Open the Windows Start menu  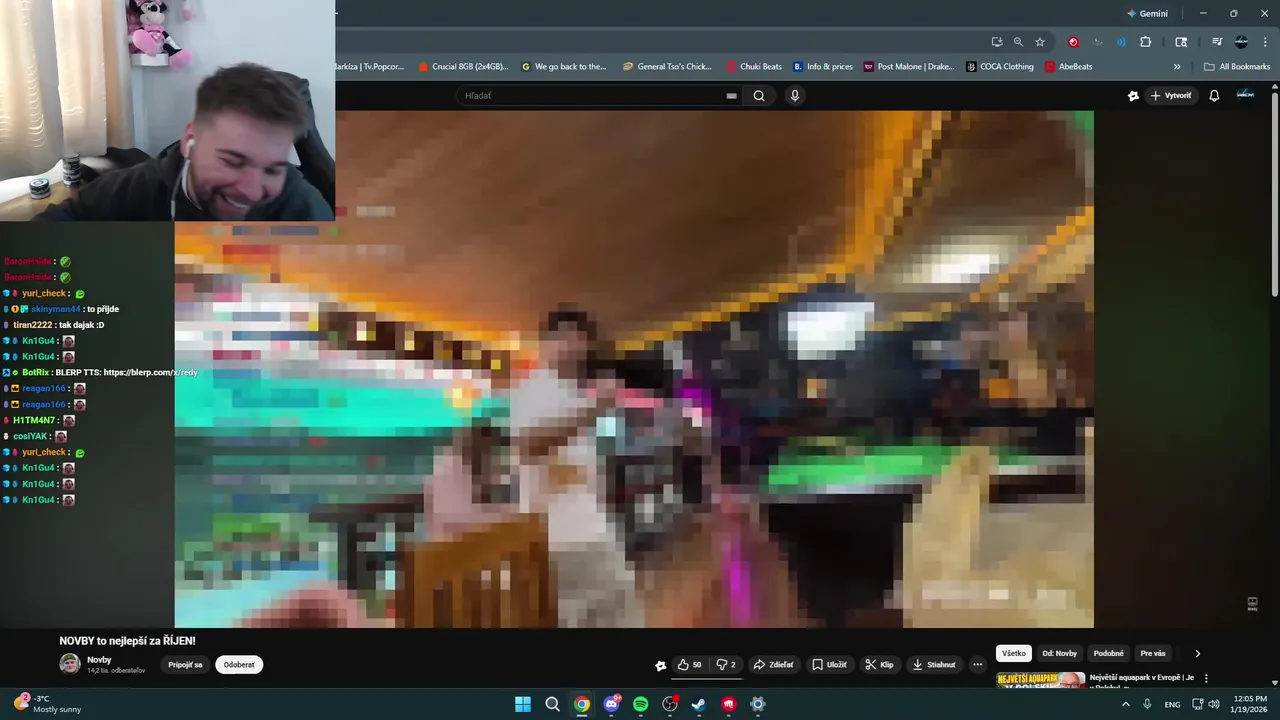click(x=523, y=704)
